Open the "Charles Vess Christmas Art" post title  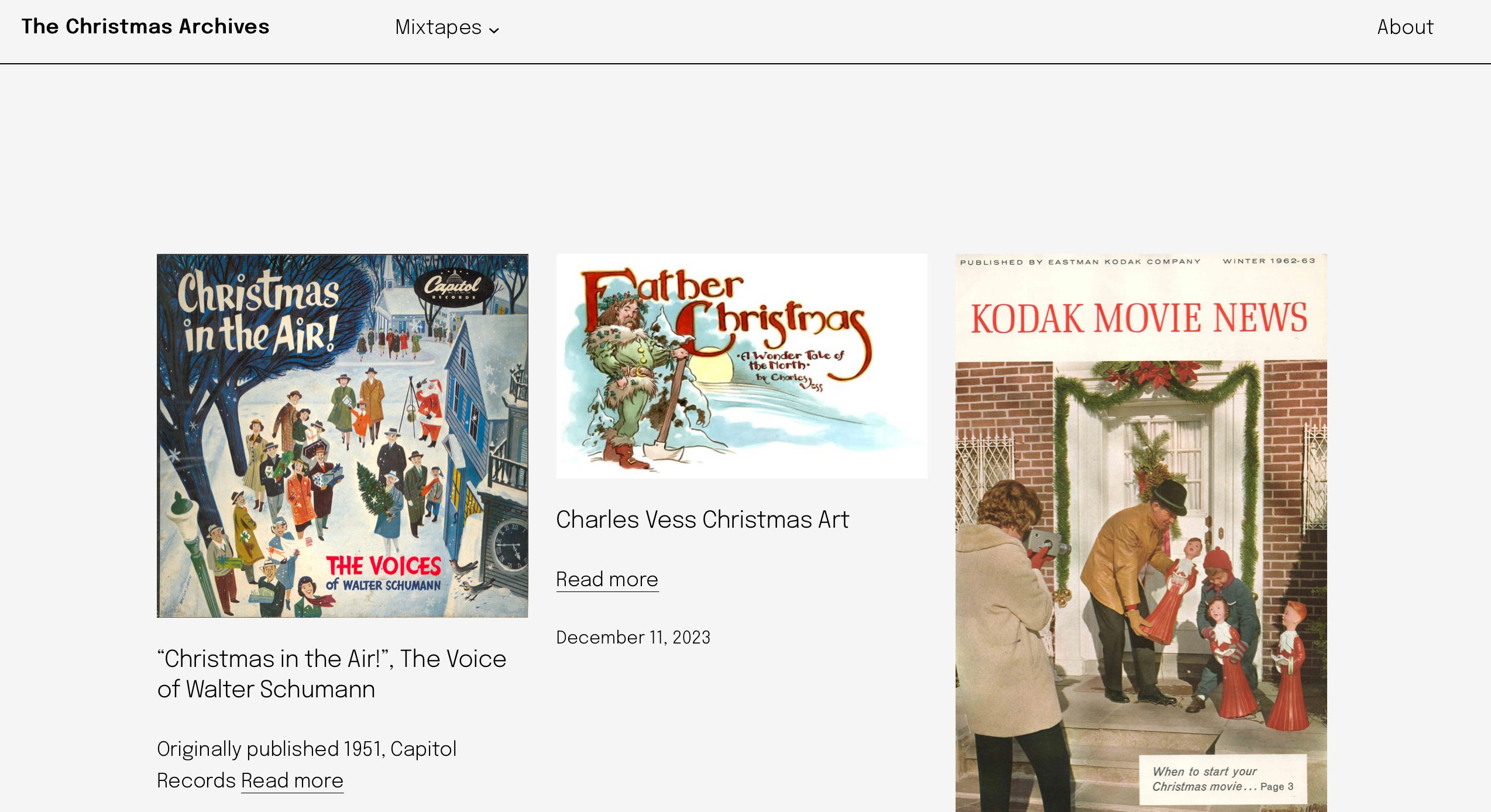[x=702, y=519]
